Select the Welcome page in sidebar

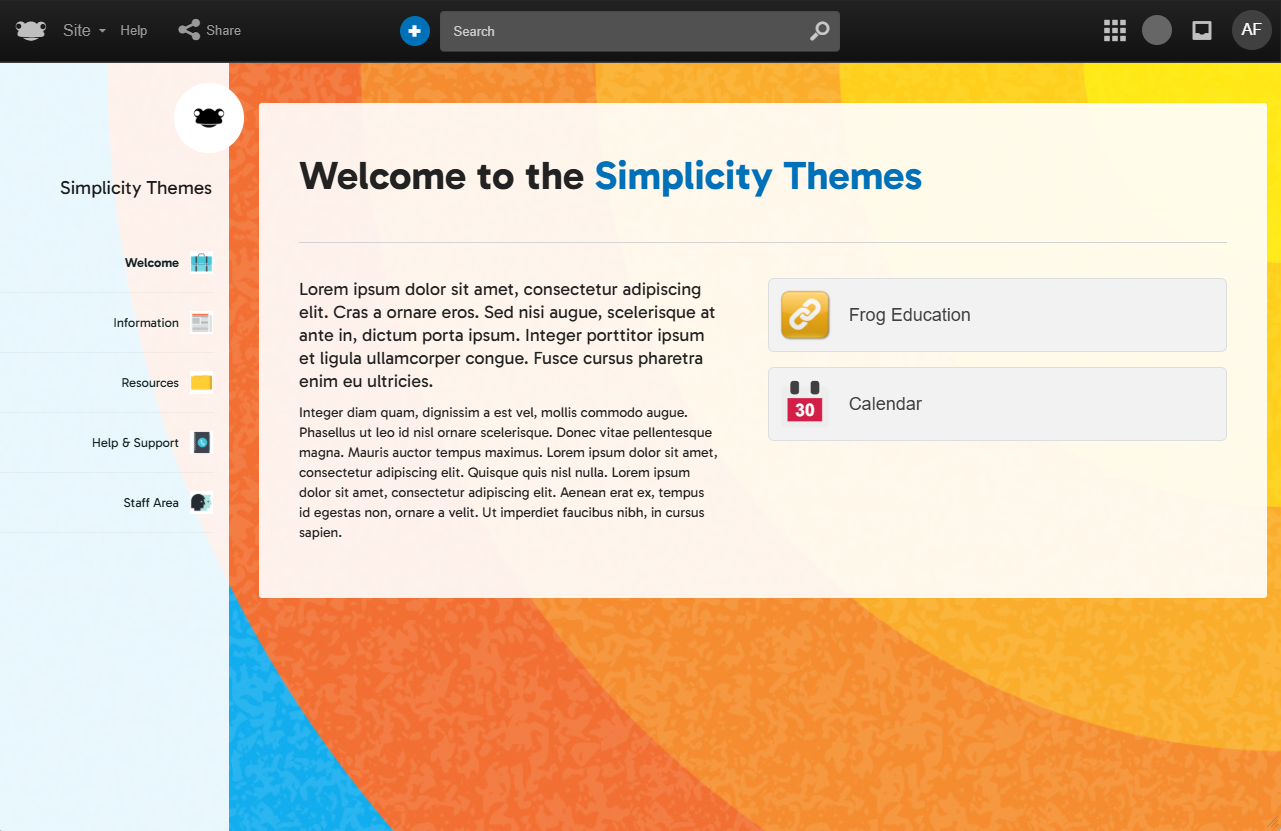click(x=152, y=263)
